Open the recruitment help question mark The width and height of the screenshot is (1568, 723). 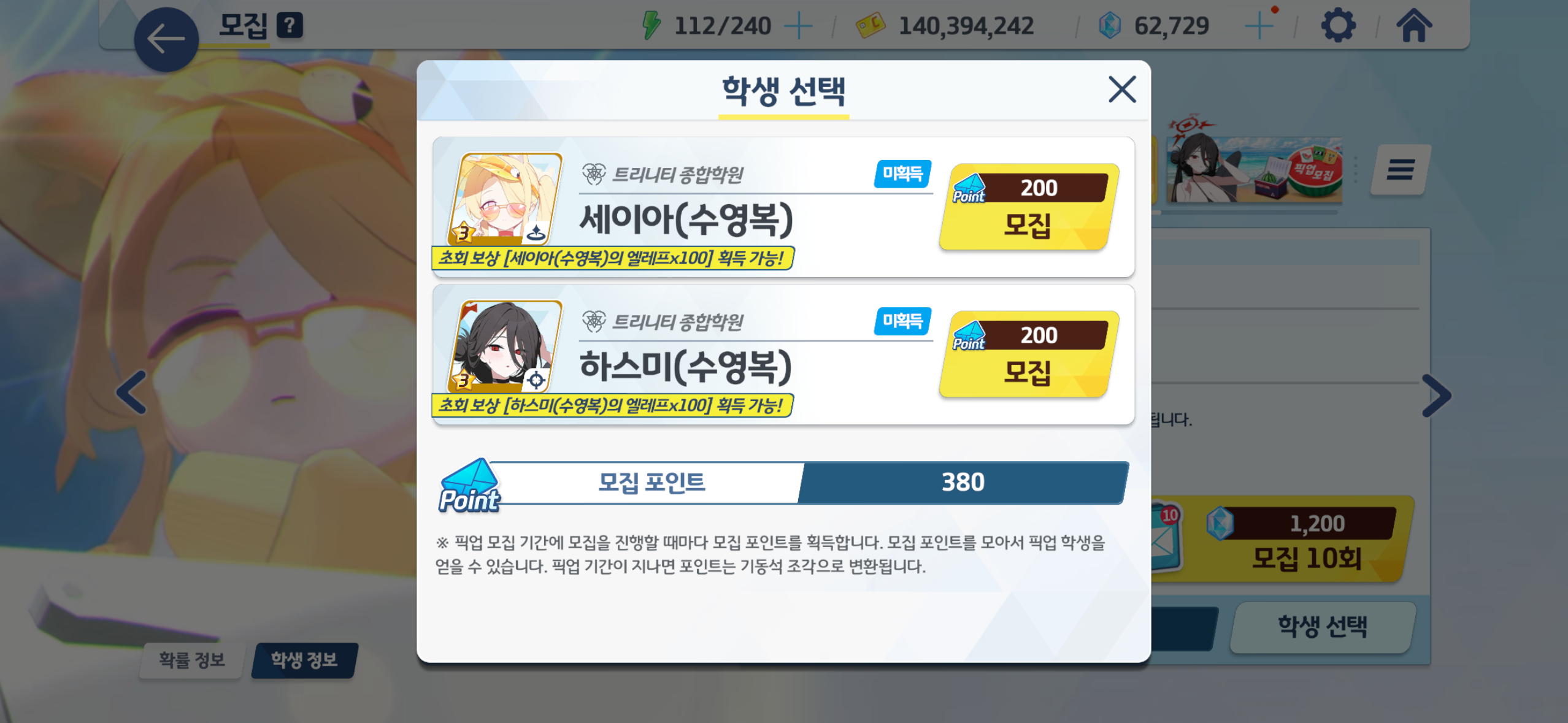[290, 26]
